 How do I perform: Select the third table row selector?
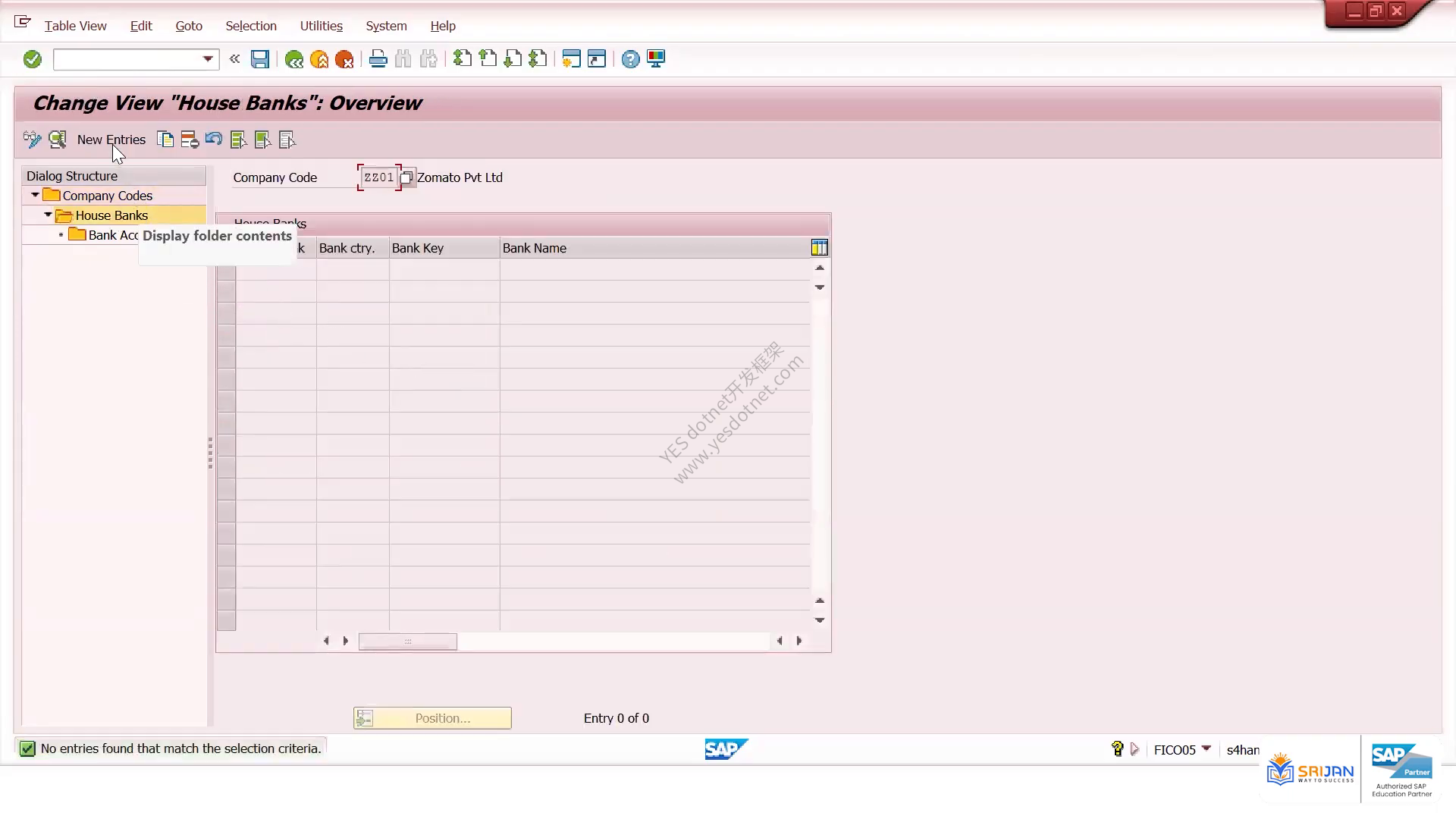coord(226,314)
